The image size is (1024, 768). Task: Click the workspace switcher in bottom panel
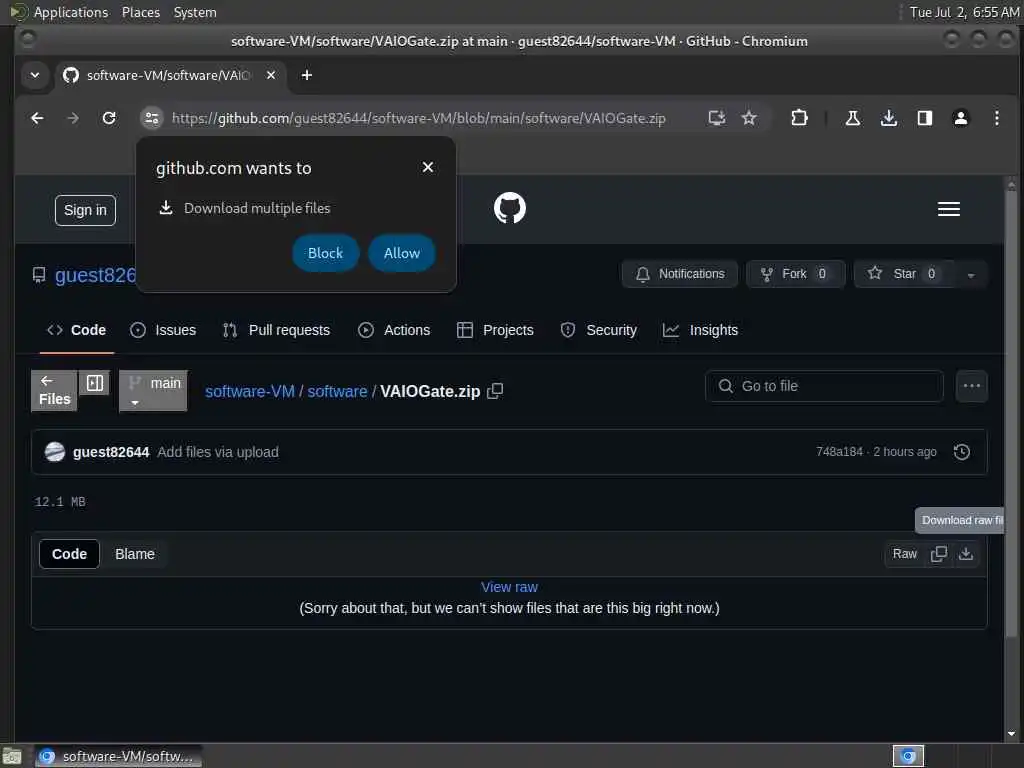click(908, 756)
